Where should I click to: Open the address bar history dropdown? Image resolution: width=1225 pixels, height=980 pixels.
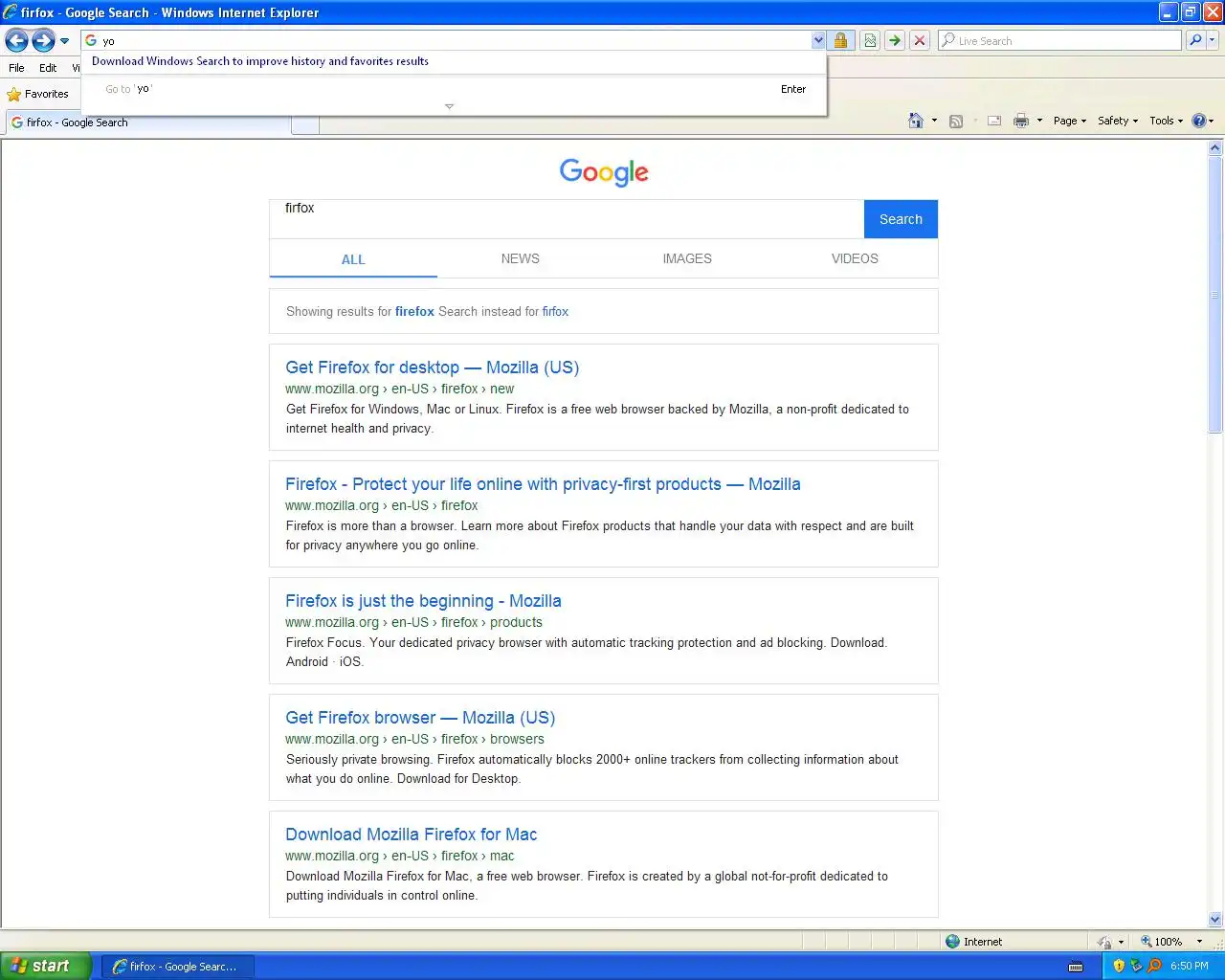[818, 40]
